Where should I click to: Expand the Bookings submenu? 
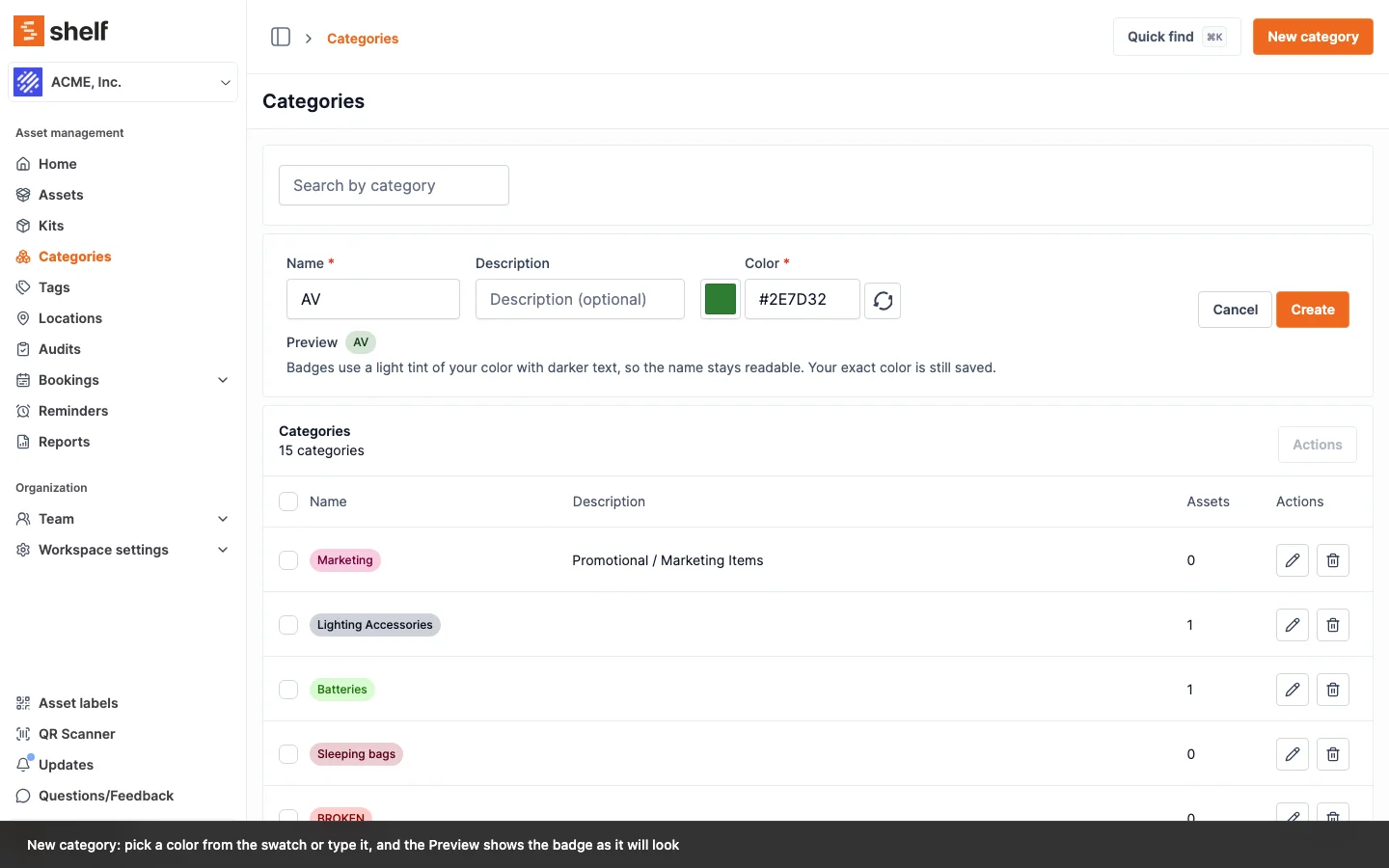[x=223, y=380]
